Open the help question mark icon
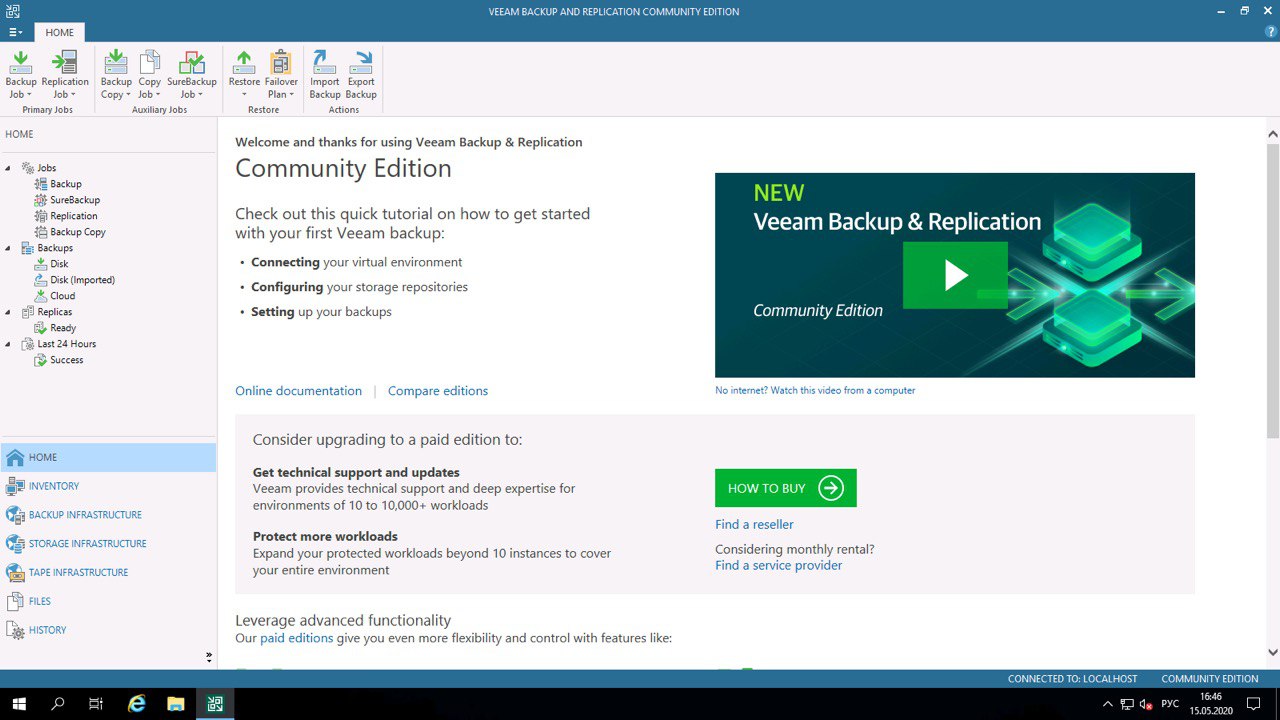This screenshot has height=720, width=1280. click(x=1271, y=32)
